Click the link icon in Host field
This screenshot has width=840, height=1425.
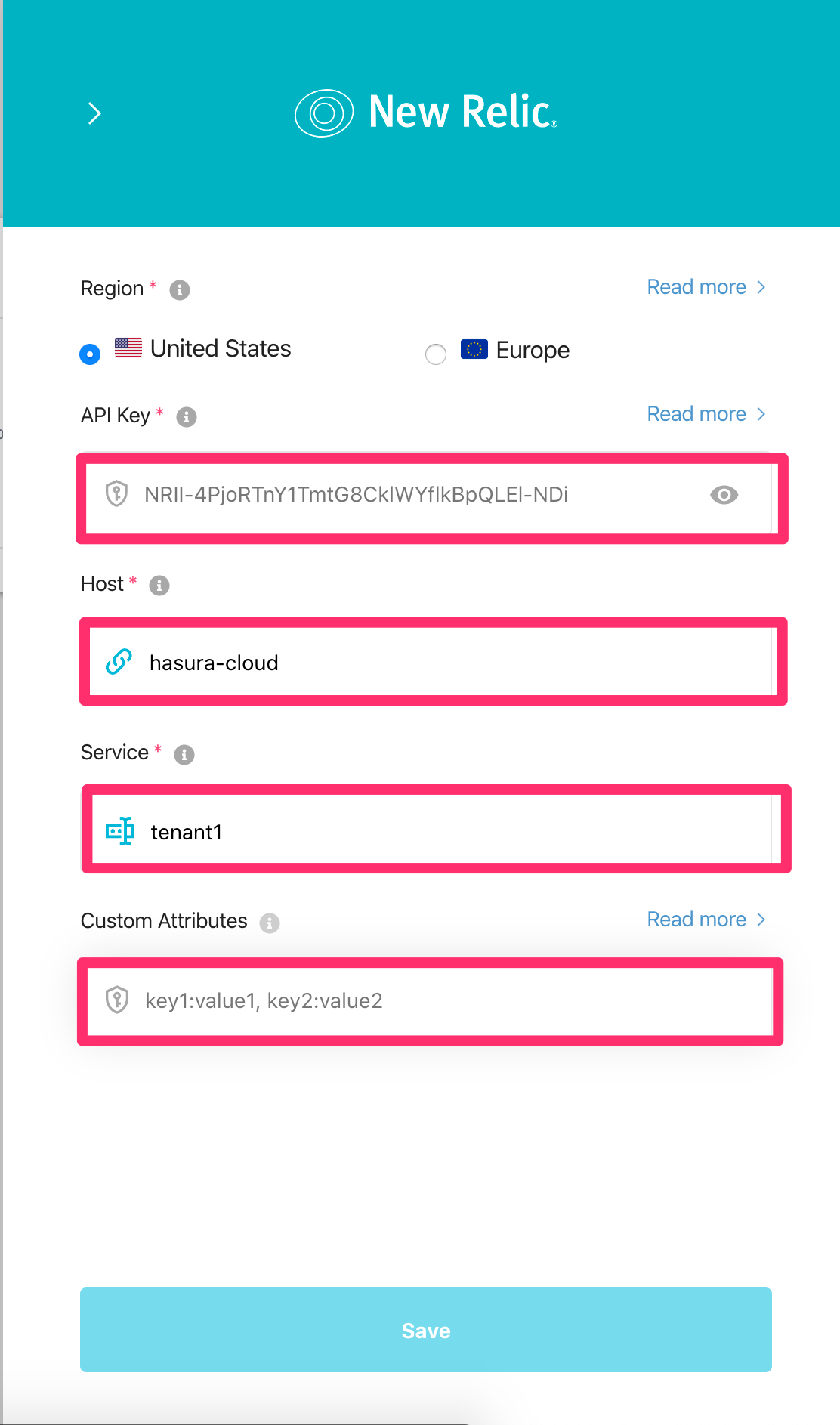tap(117, 663)
